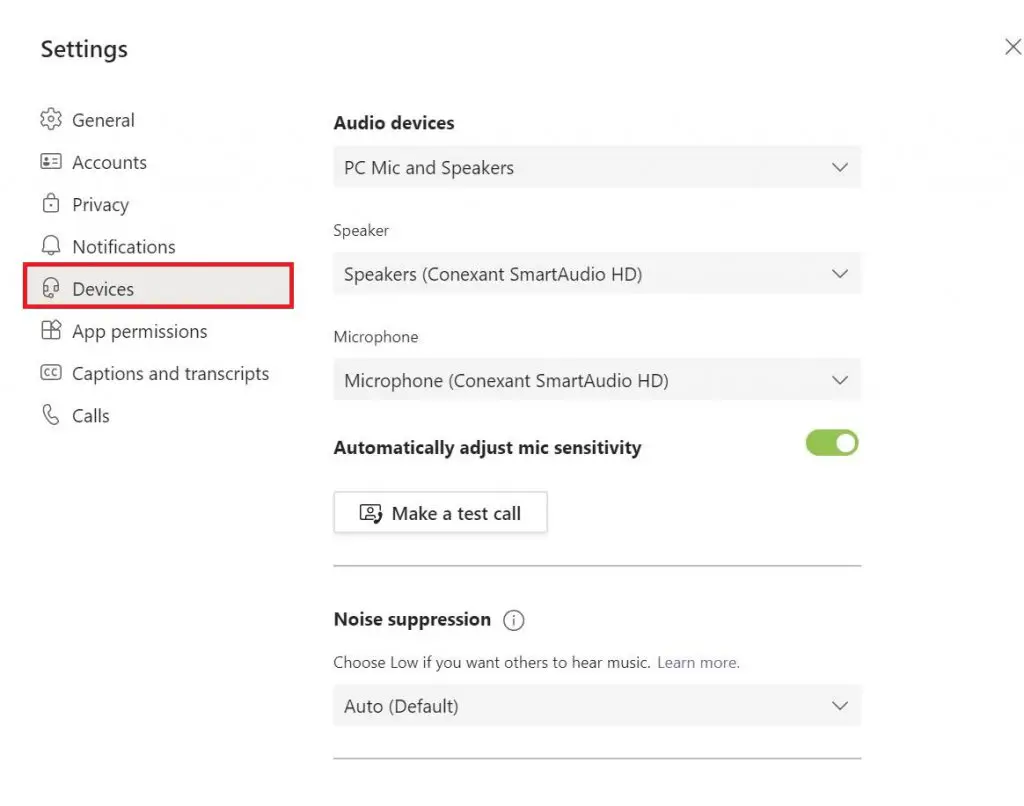The image size is (1024, 806).
Task: Click the Privacy lock icon
Action: pyautogui.click(x=51, y=203)
